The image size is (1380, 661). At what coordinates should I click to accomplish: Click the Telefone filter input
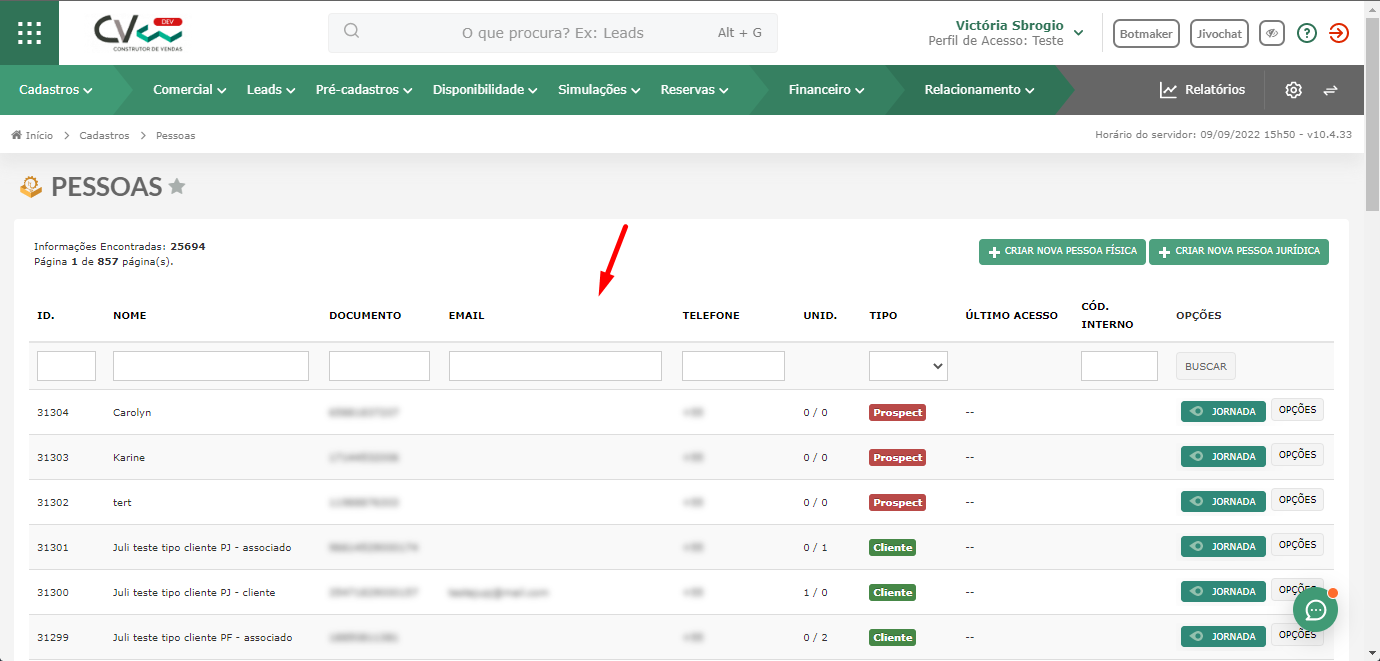point(733,366)
